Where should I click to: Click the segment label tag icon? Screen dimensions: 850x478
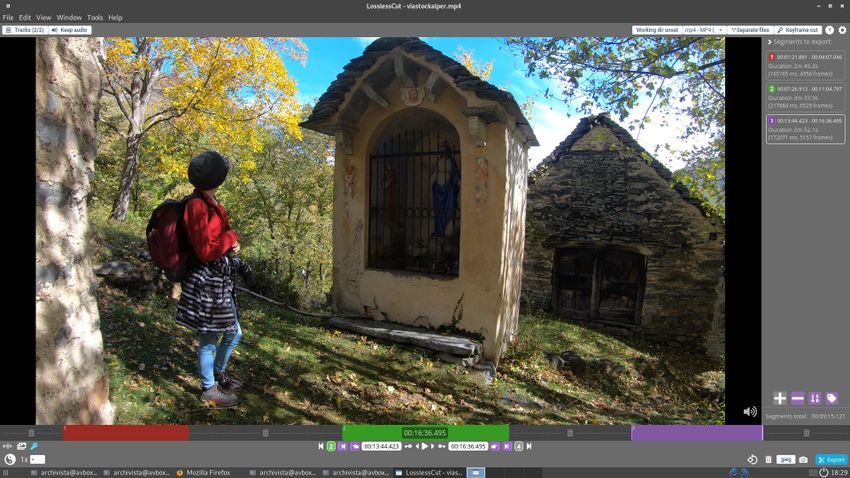tap(831, 398)
